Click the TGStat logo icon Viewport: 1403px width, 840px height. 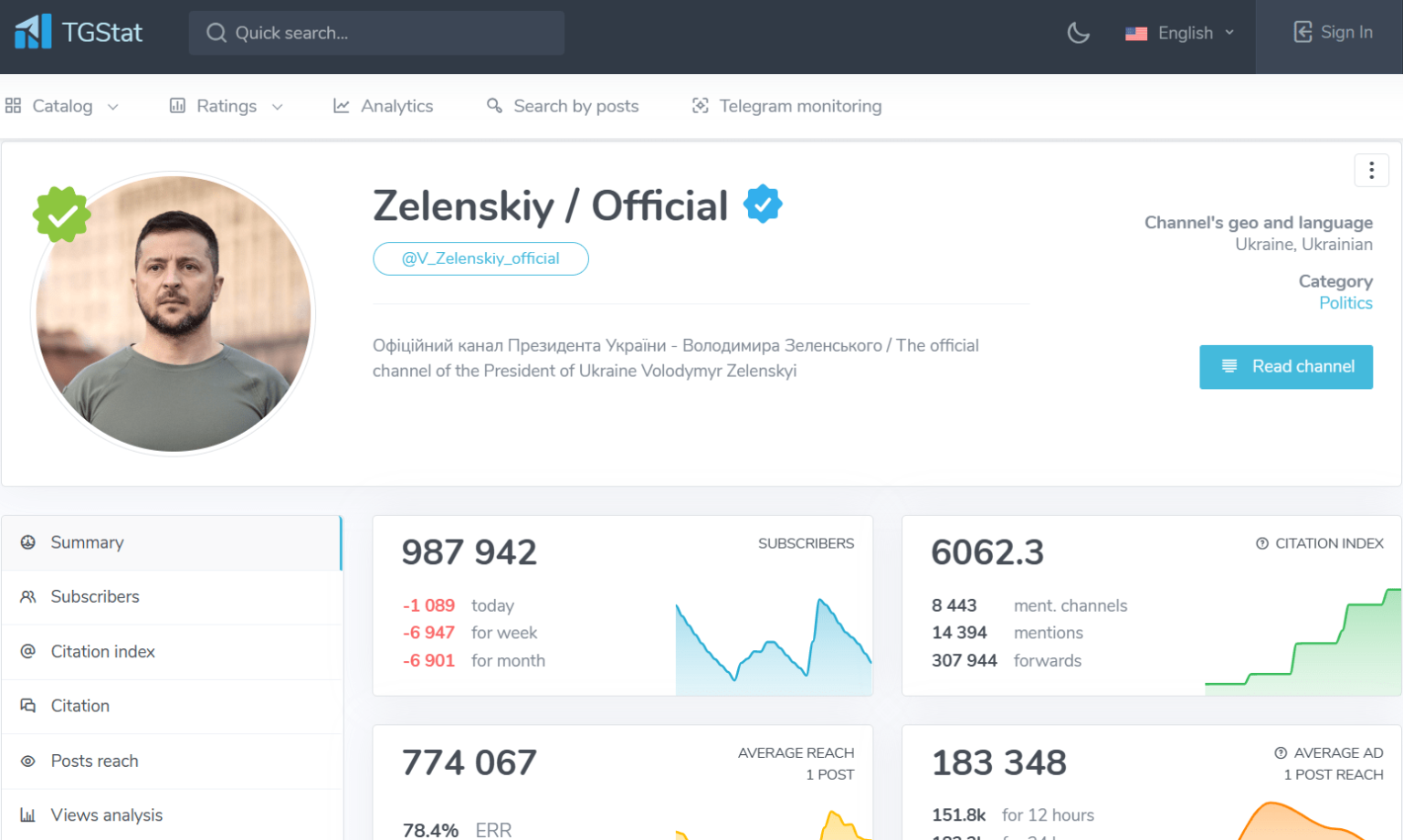point(31,32)
